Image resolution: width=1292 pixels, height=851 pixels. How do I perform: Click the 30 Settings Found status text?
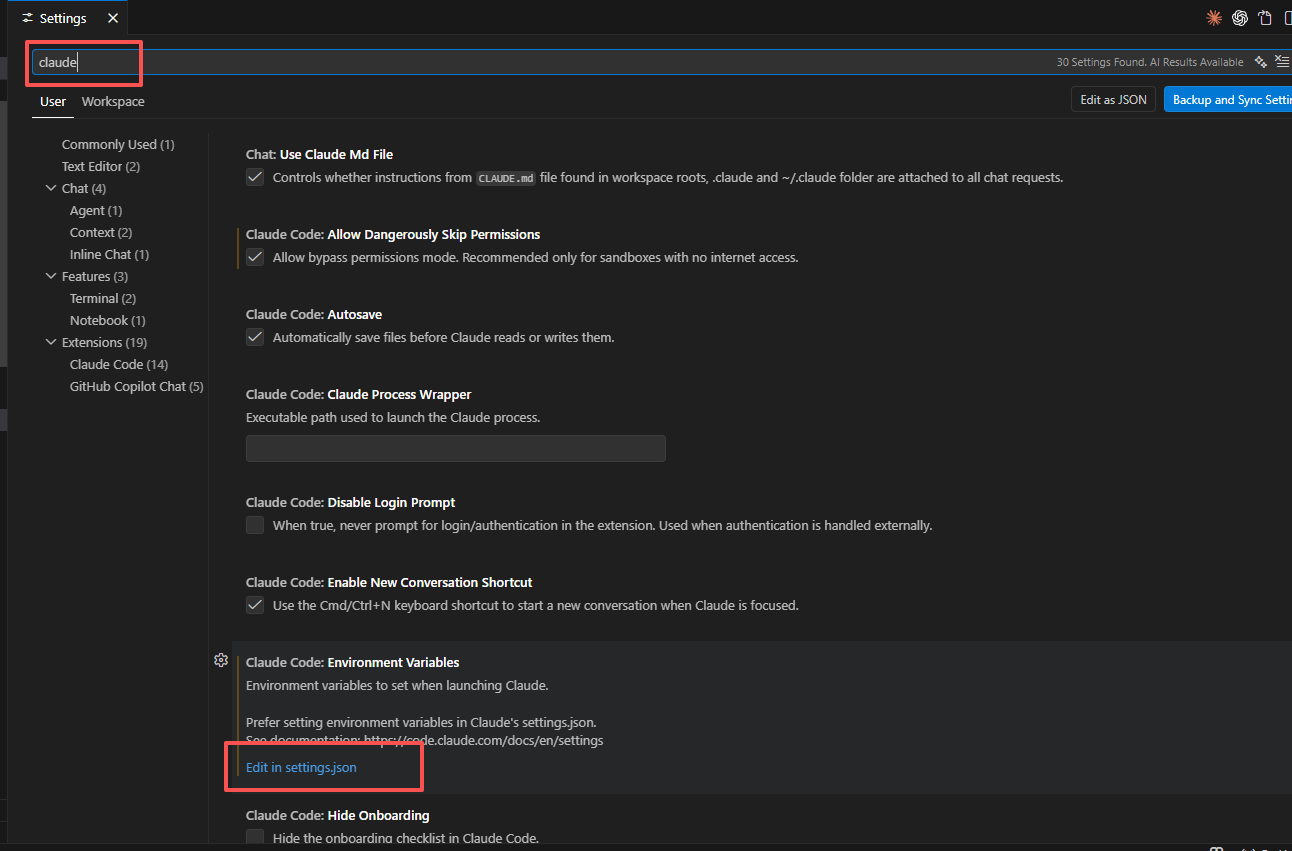tap(1150, 62)
